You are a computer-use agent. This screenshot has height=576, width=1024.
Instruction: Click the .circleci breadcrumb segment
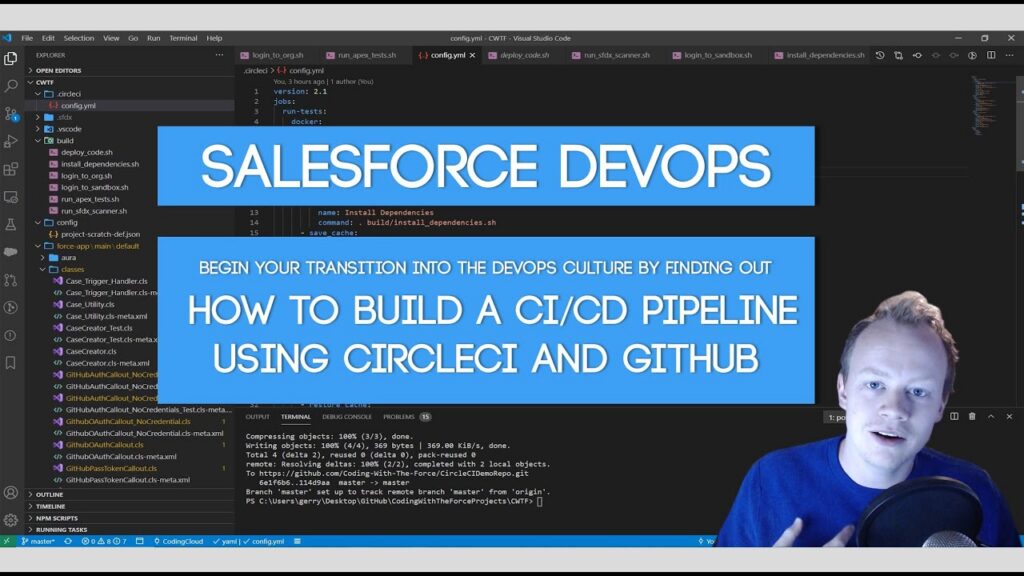pyautogui.click(x=255, y=71)
